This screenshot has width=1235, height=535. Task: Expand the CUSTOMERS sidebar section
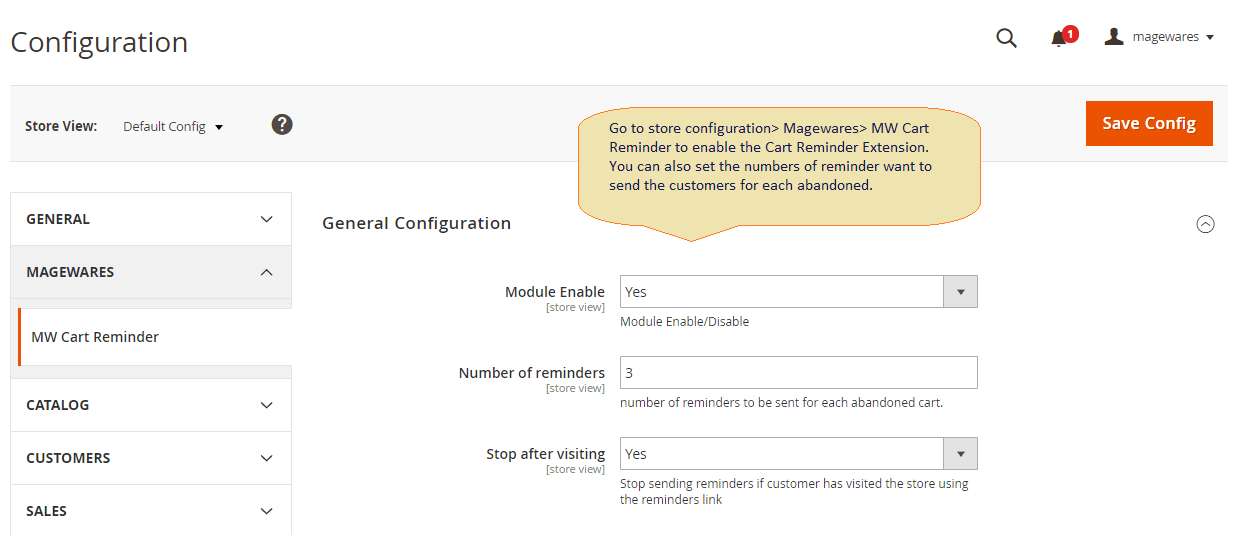(151, 458)
